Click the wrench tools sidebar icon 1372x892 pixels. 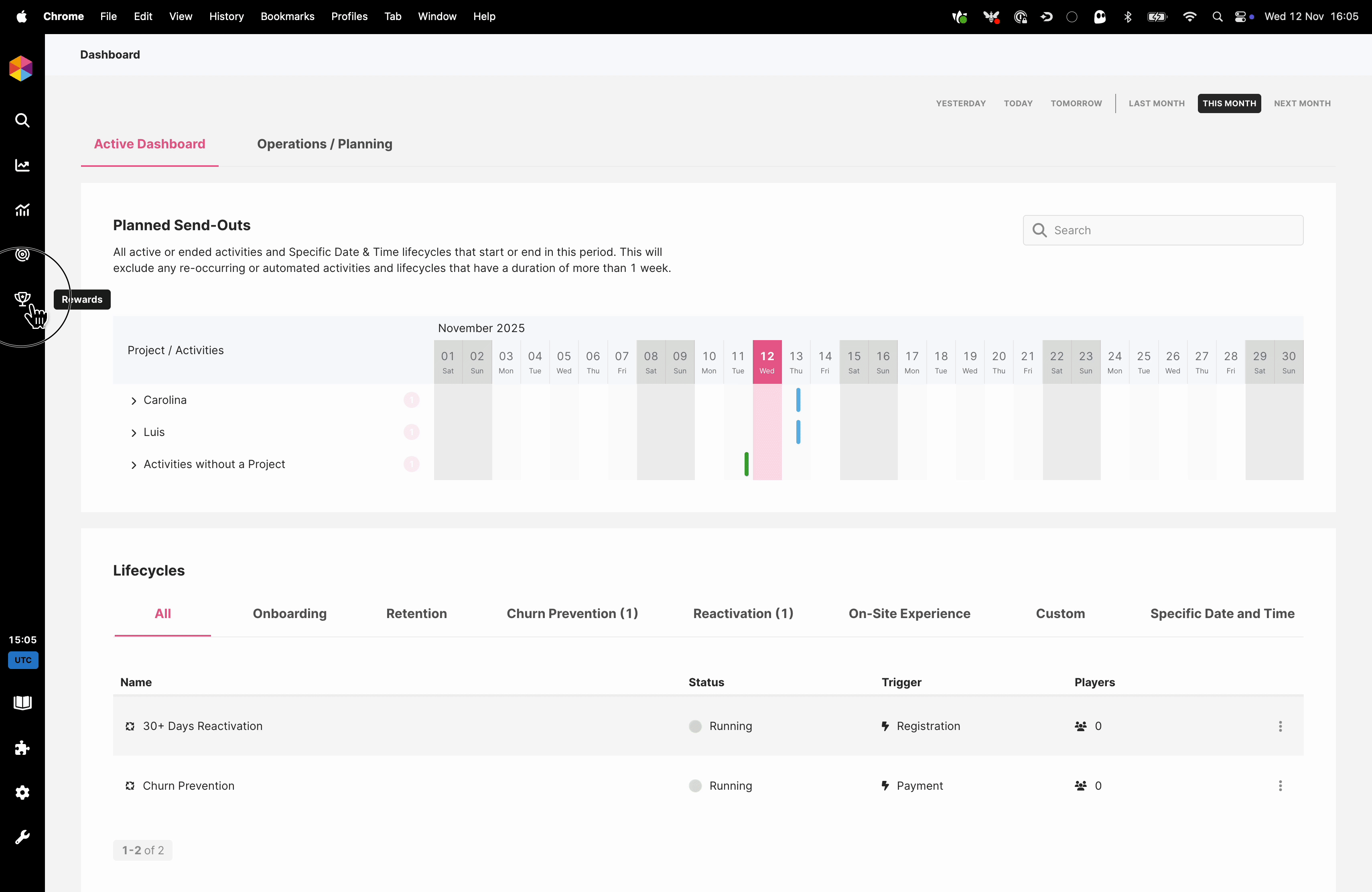pyautogui.click(x=22, y=837)
